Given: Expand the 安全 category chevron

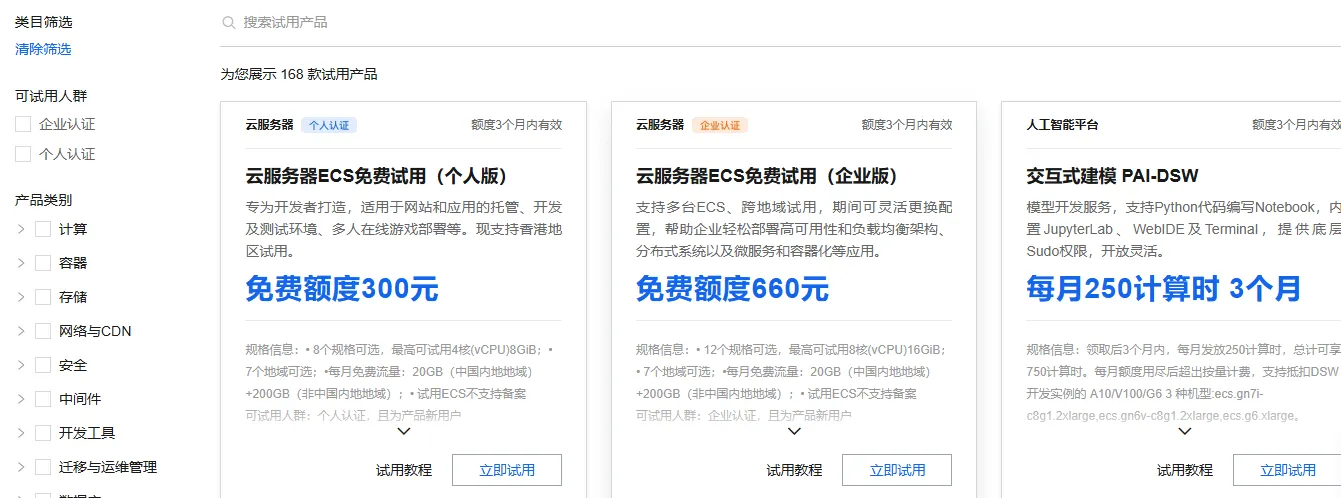Looking at the screenshot, I should click(x=21, y=365).
